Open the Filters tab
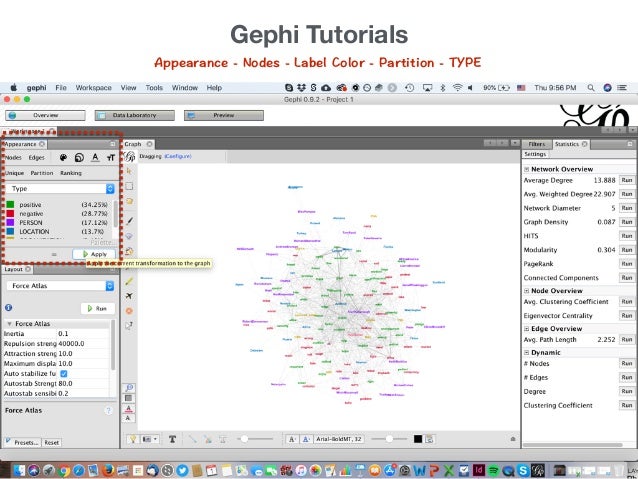638x479 pixels. (537, 144)
